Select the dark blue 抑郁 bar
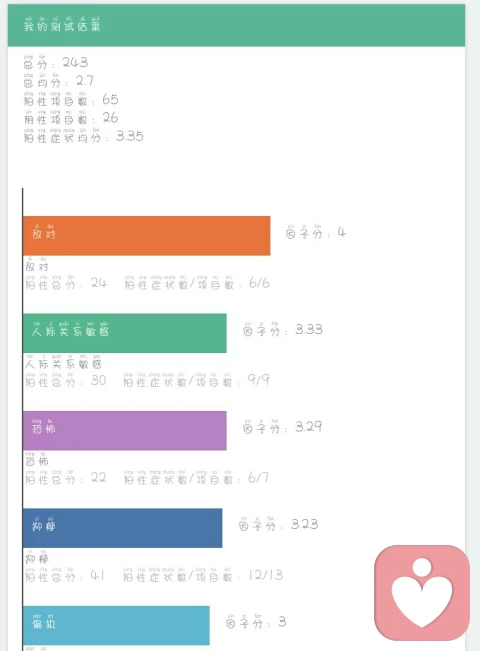480x651 pixels. tap(122, 528)
